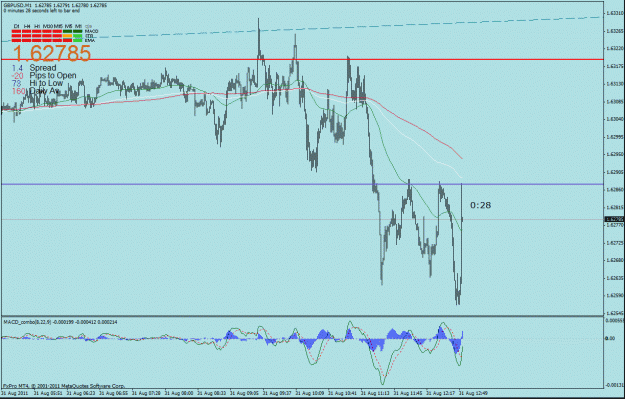Select the H1 timeframe label in dashboard
Image resolution: width=625 pixels, height=399 pixels.
[37, 26]
